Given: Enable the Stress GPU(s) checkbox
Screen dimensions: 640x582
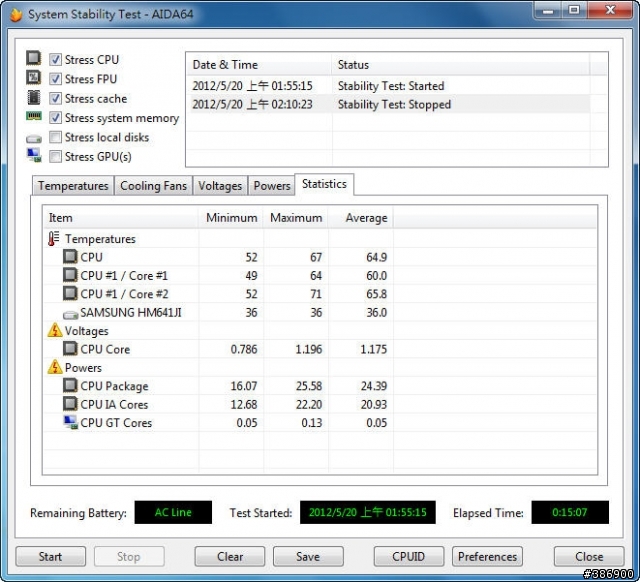Looking at the screenshot, I should pyautogui.click(x=55, y=156).
